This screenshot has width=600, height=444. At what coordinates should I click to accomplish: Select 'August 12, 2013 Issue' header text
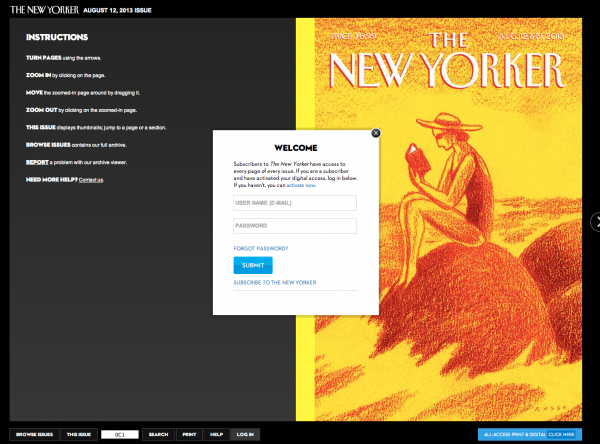117,10
